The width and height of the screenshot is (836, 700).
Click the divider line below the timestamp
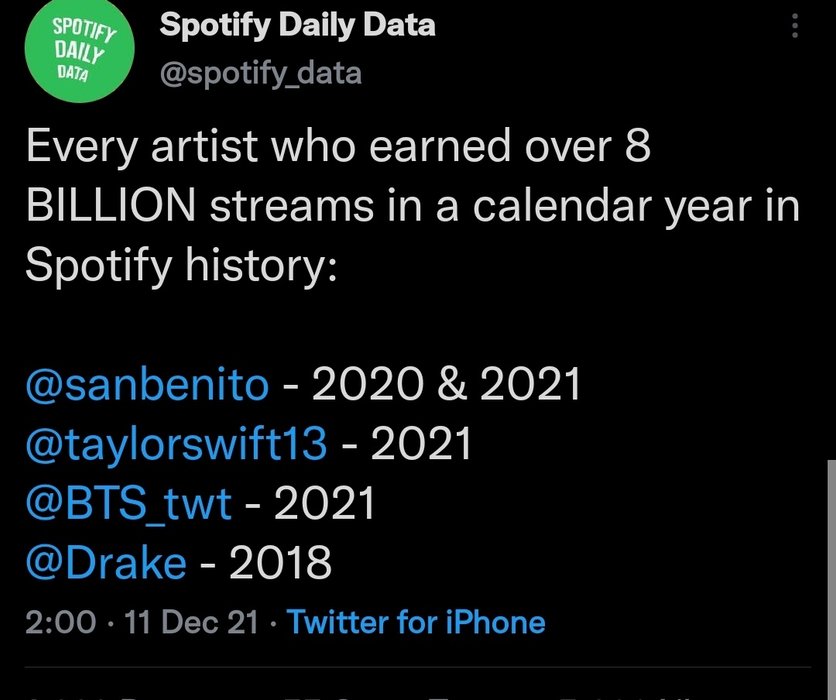[418, 667]
